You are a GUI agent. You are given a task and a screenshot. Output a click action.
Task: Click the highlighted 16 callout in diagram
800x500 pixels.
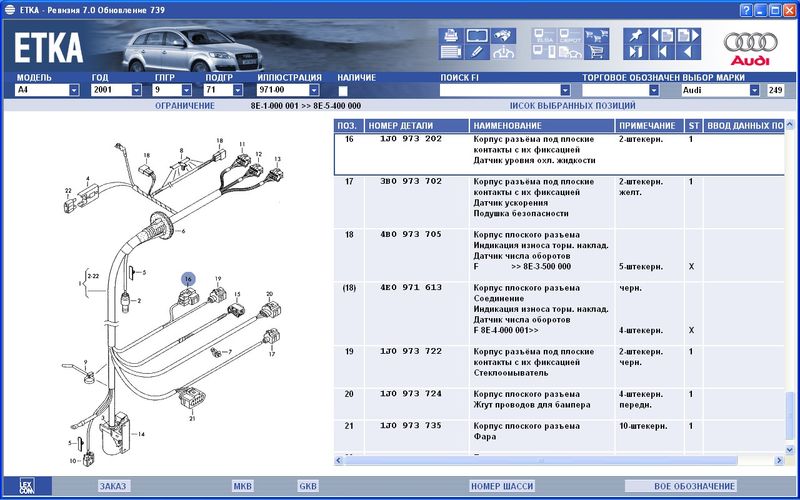[x=188, y=279]
